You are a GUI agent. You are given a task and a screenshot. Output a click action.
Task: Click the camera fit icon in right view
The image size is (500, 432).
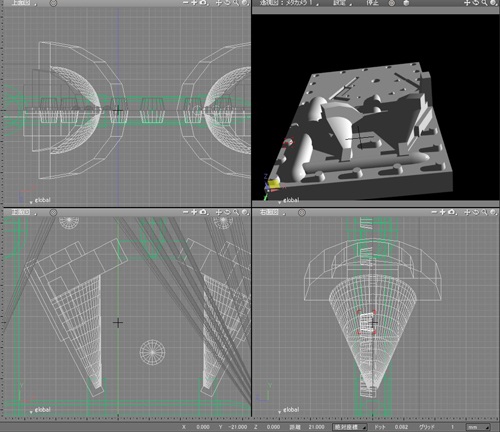coord(452,212)
